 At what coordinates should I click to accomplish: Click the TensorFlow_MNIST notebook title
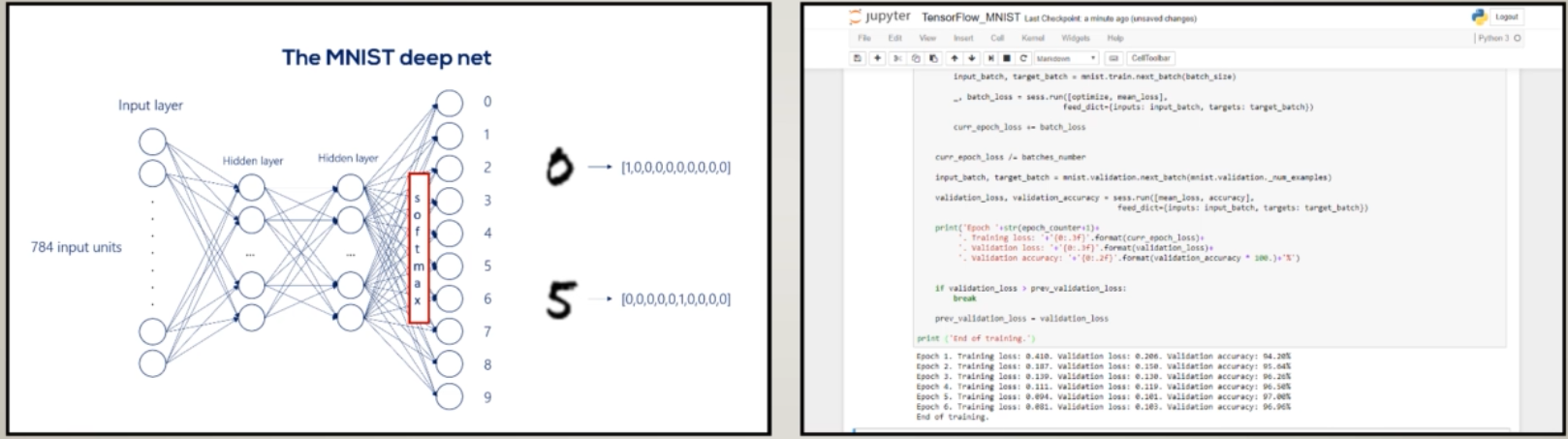click(x=970, y=17)
